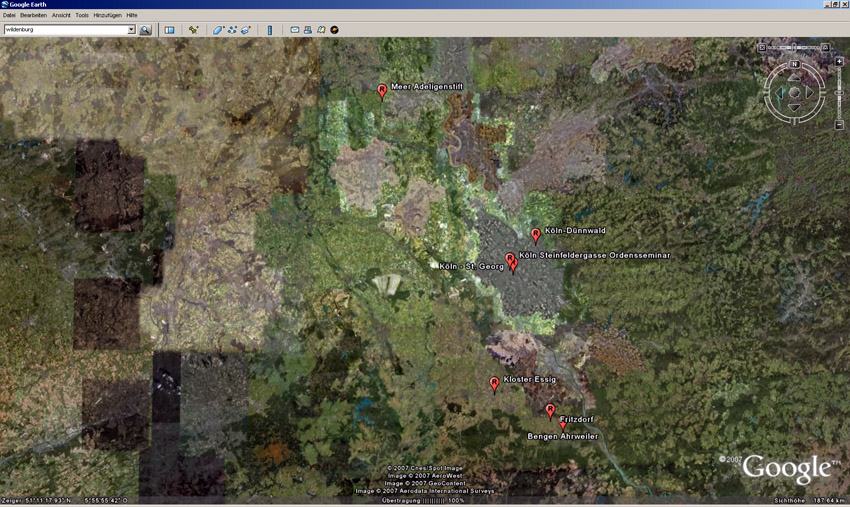Show current view in Google Maps icon
850x507 pixels.
coord(321,30)
